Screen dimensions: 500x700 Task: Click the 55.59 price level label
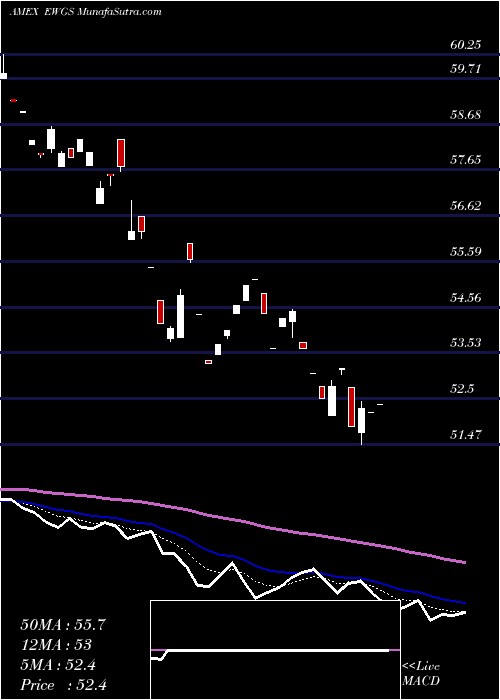(x=466, y=251)
